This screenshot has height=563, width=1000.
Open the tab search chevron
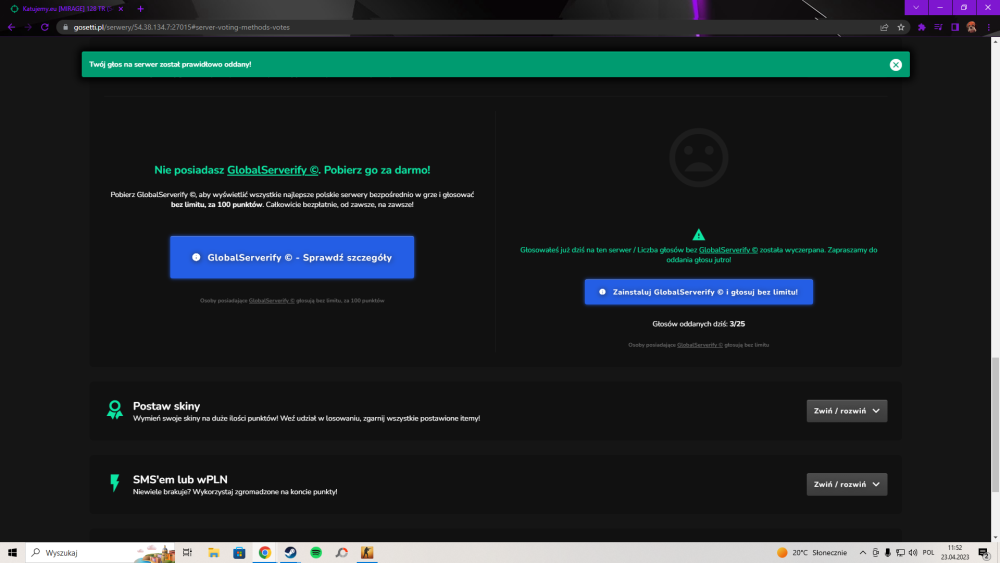[916, 8]
